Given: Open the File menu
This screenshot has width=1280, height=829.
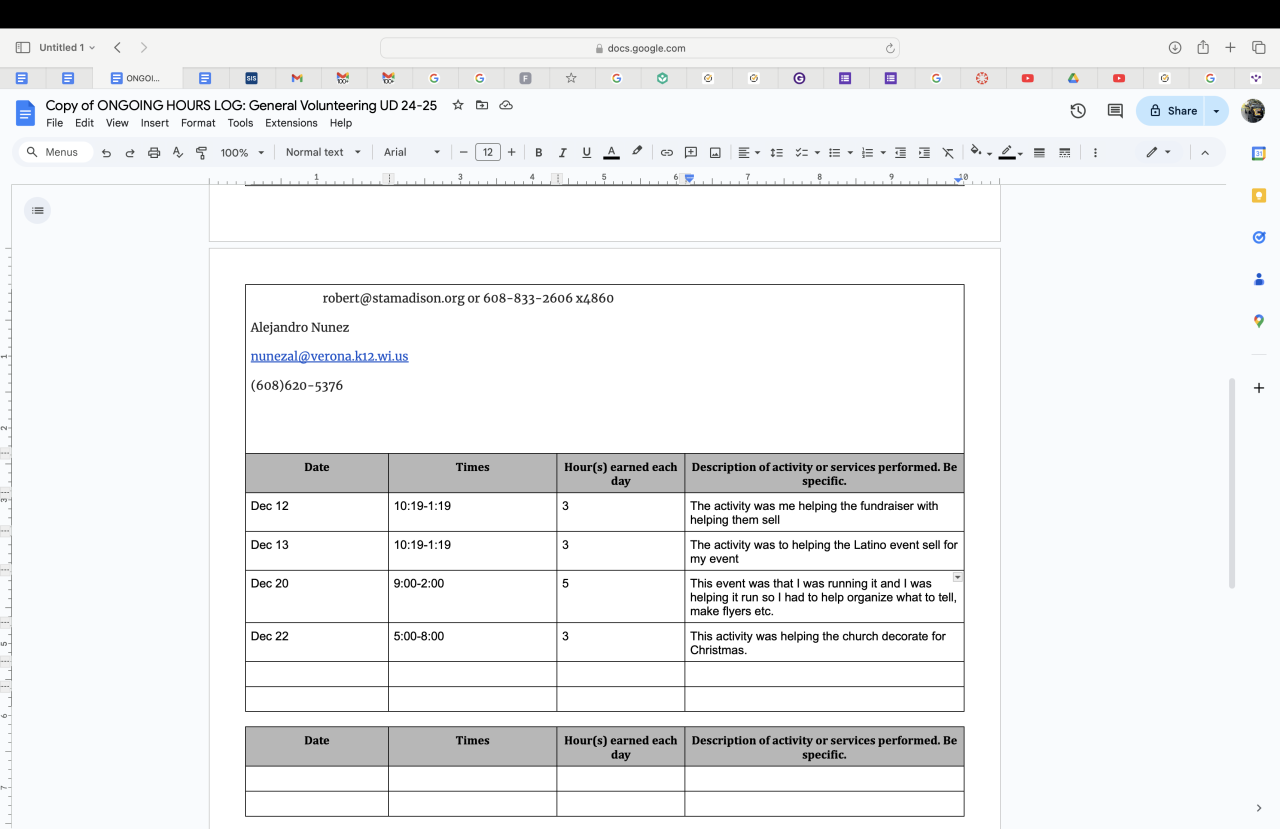Looking at the screenshot, I should [54, 123].
